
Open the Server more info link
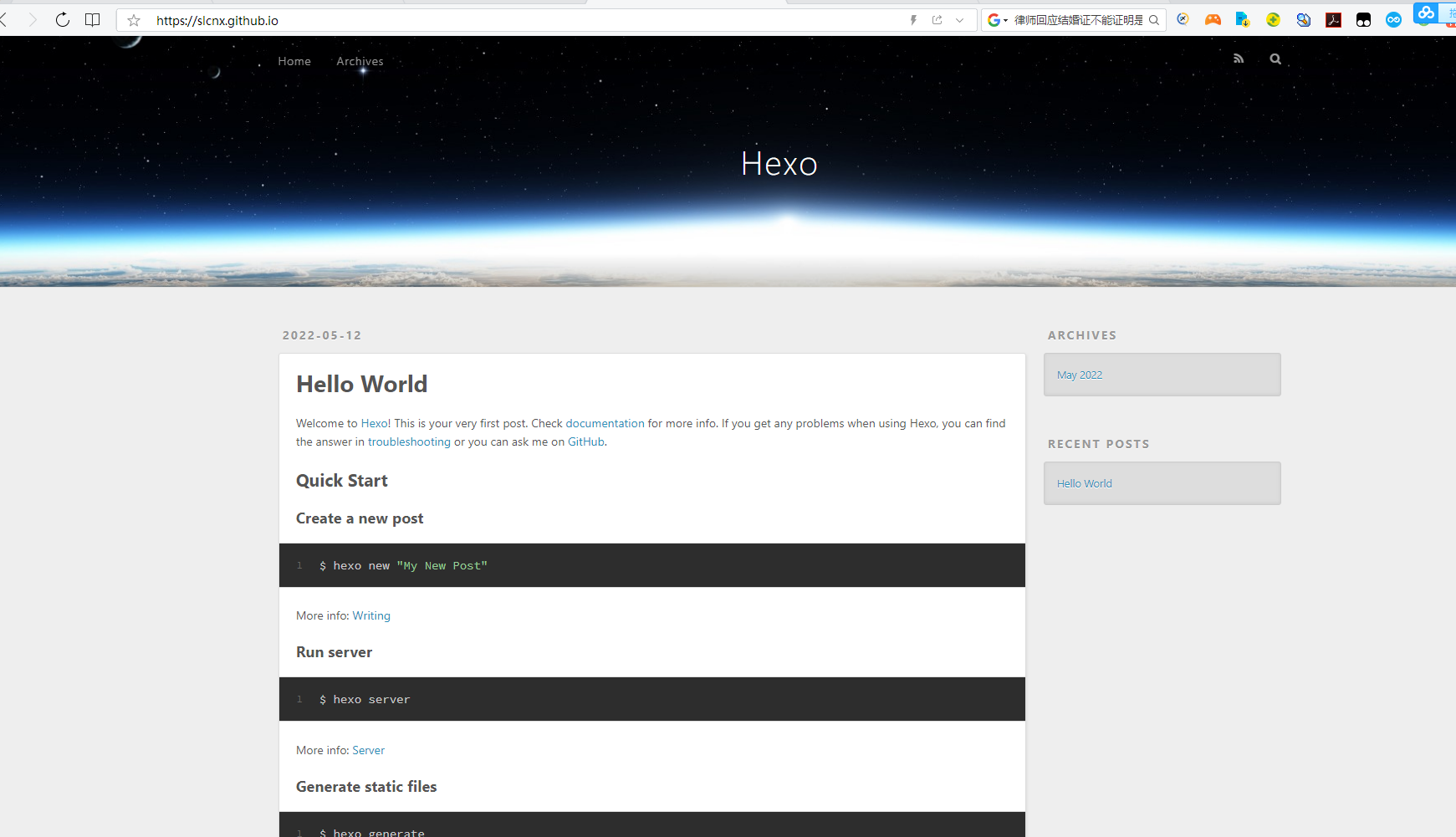tap(368, 750)
